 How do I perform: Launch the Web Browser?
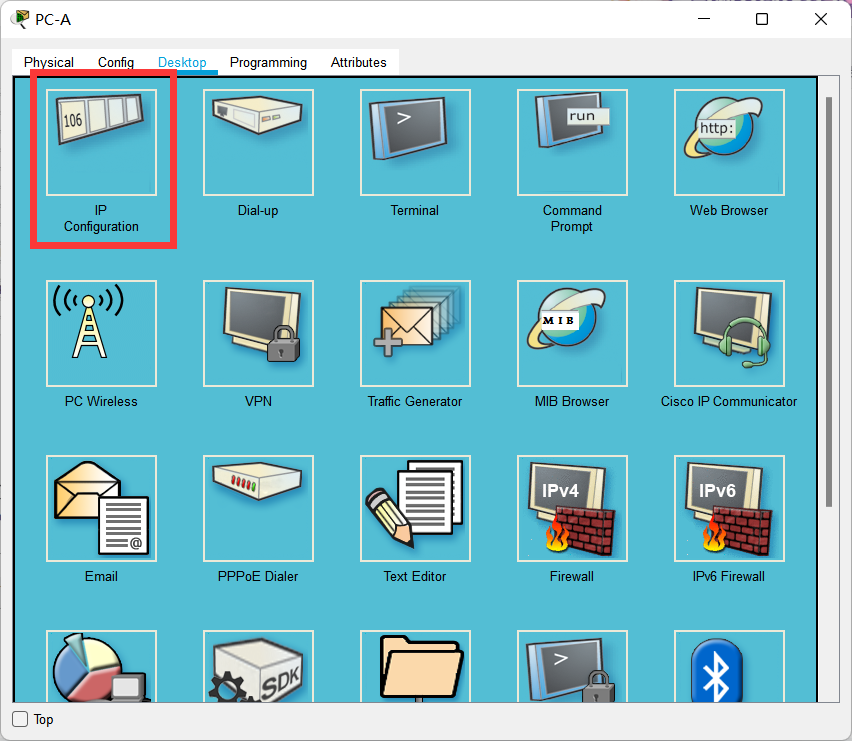730,142
